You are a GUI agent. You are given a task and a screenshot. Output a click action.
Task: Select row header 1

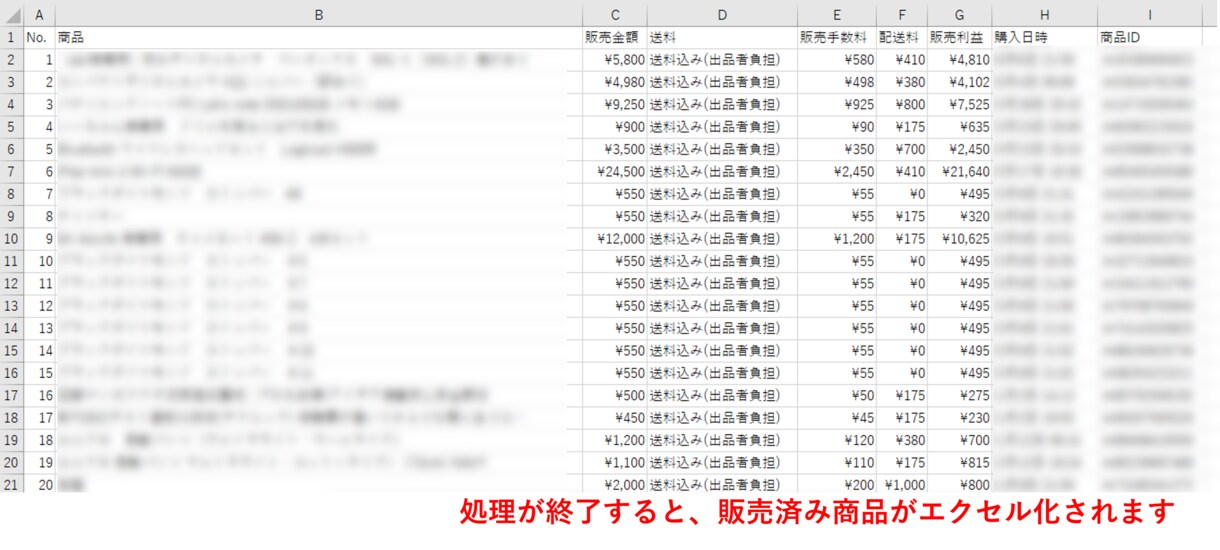coord(11,37)
